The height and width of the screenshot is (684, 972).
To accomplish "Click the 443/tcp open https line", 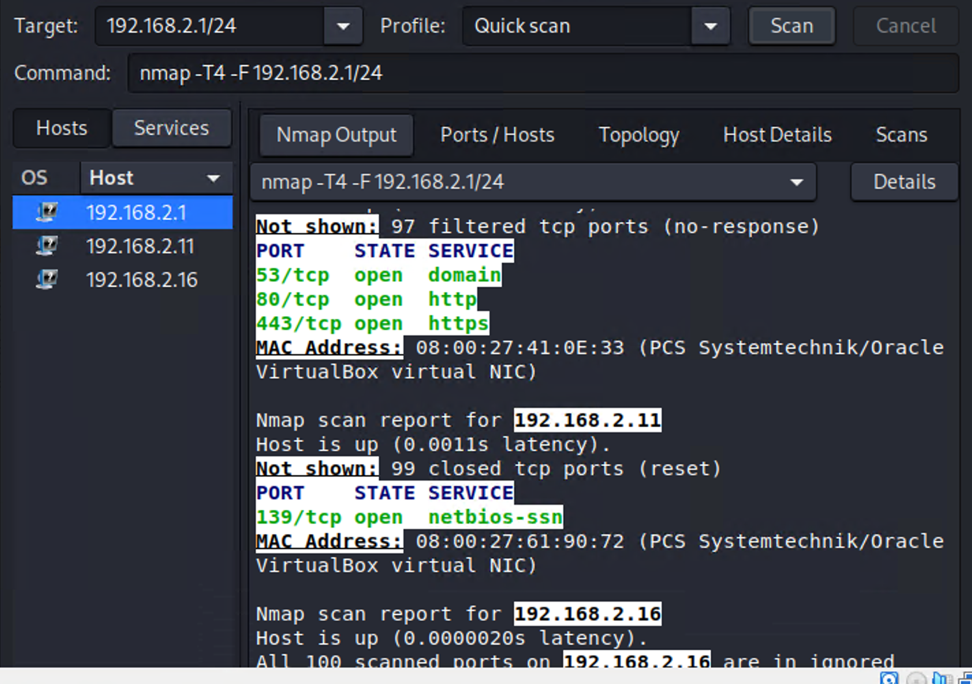I will 373,323.
